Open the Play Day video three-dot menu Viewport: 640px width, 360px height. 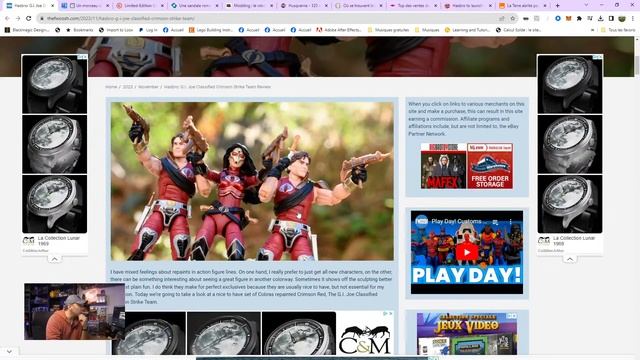click(x=510, y=222)
